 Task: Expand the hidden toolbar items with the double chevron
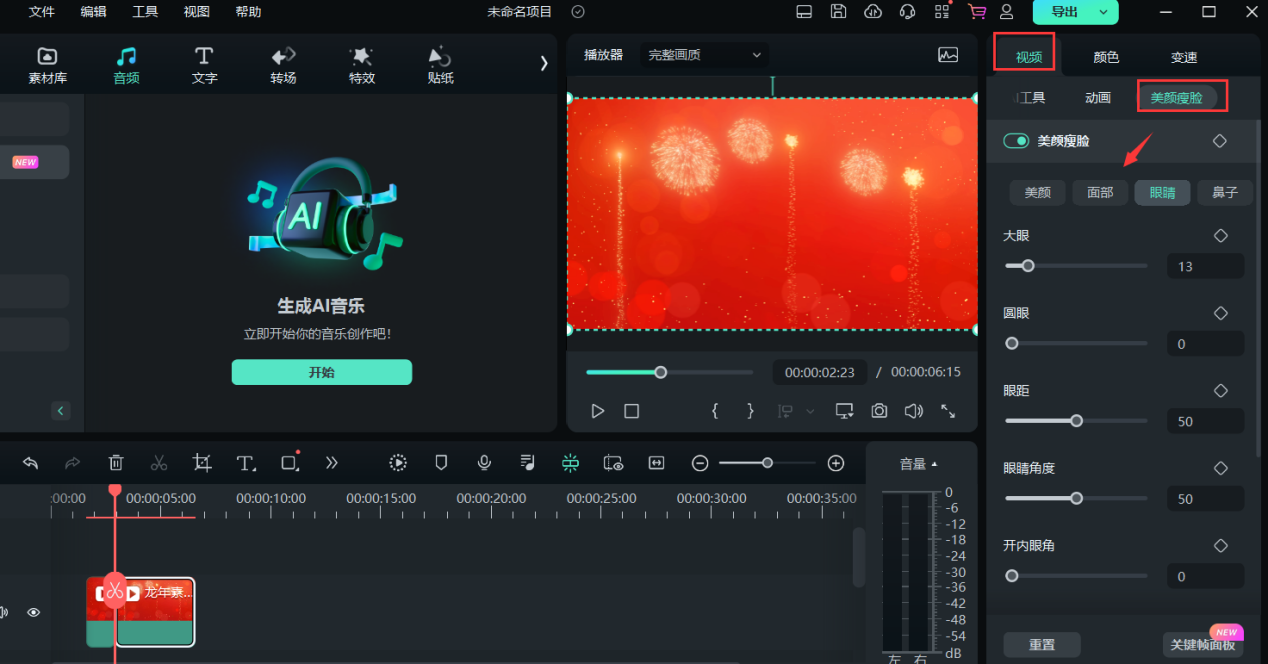[330, 462]
